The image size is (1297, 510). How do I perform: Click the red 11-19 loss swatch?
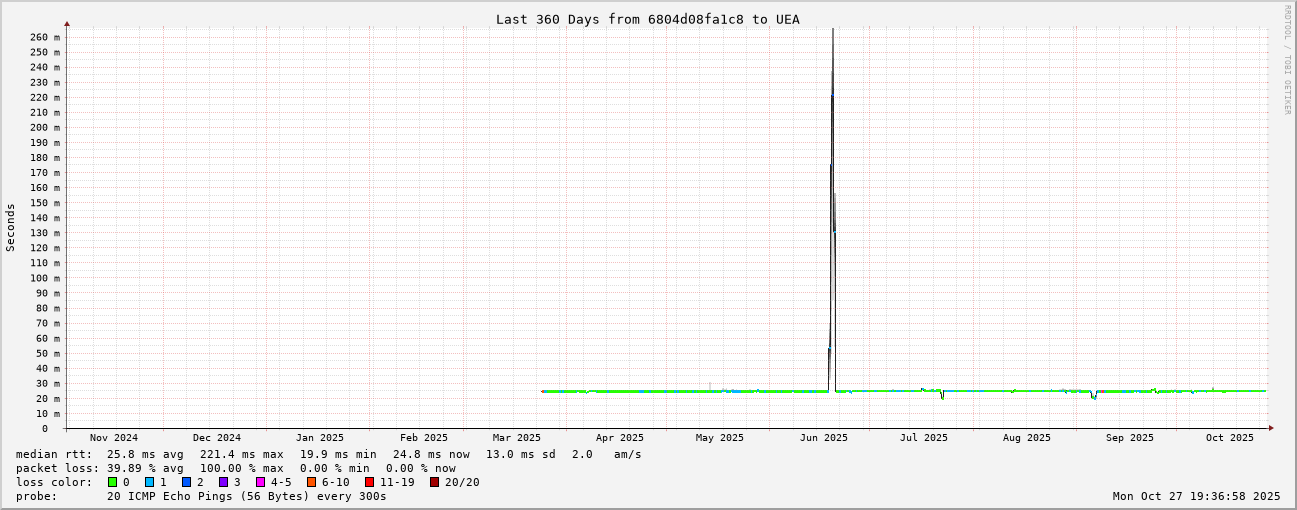click(369, 482)
